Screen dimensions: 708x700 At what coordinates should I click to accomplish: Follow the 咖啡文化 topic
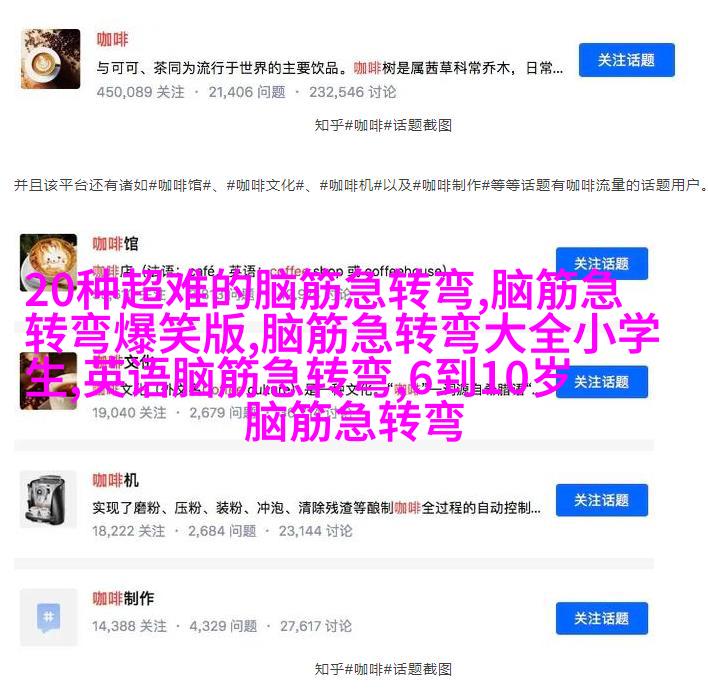[x=602, y=382]
